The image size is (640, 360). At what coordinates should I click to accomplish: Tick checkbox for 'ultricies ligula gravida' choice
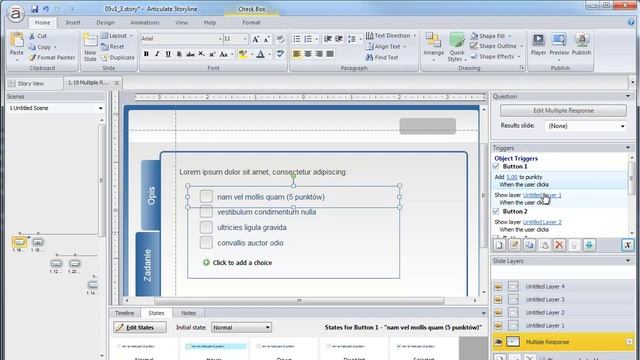206,227
